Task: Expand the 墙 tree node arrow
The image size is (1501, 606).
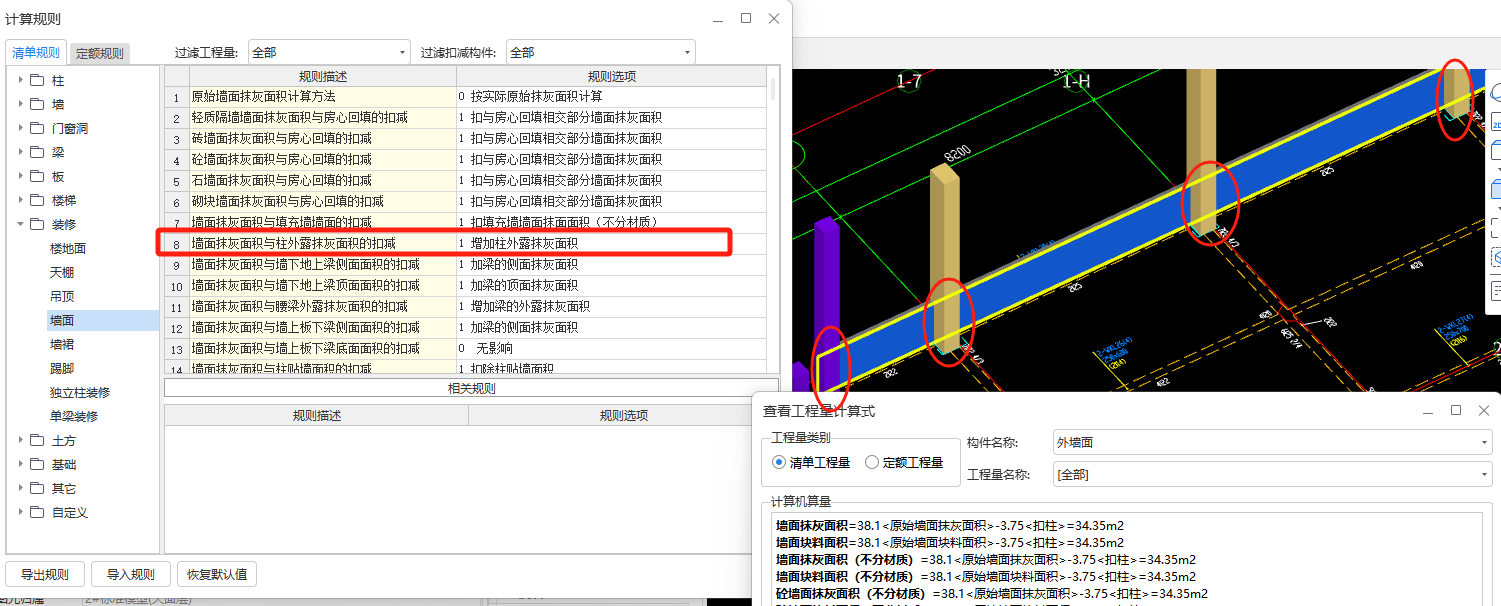Action: coord(20,104)
